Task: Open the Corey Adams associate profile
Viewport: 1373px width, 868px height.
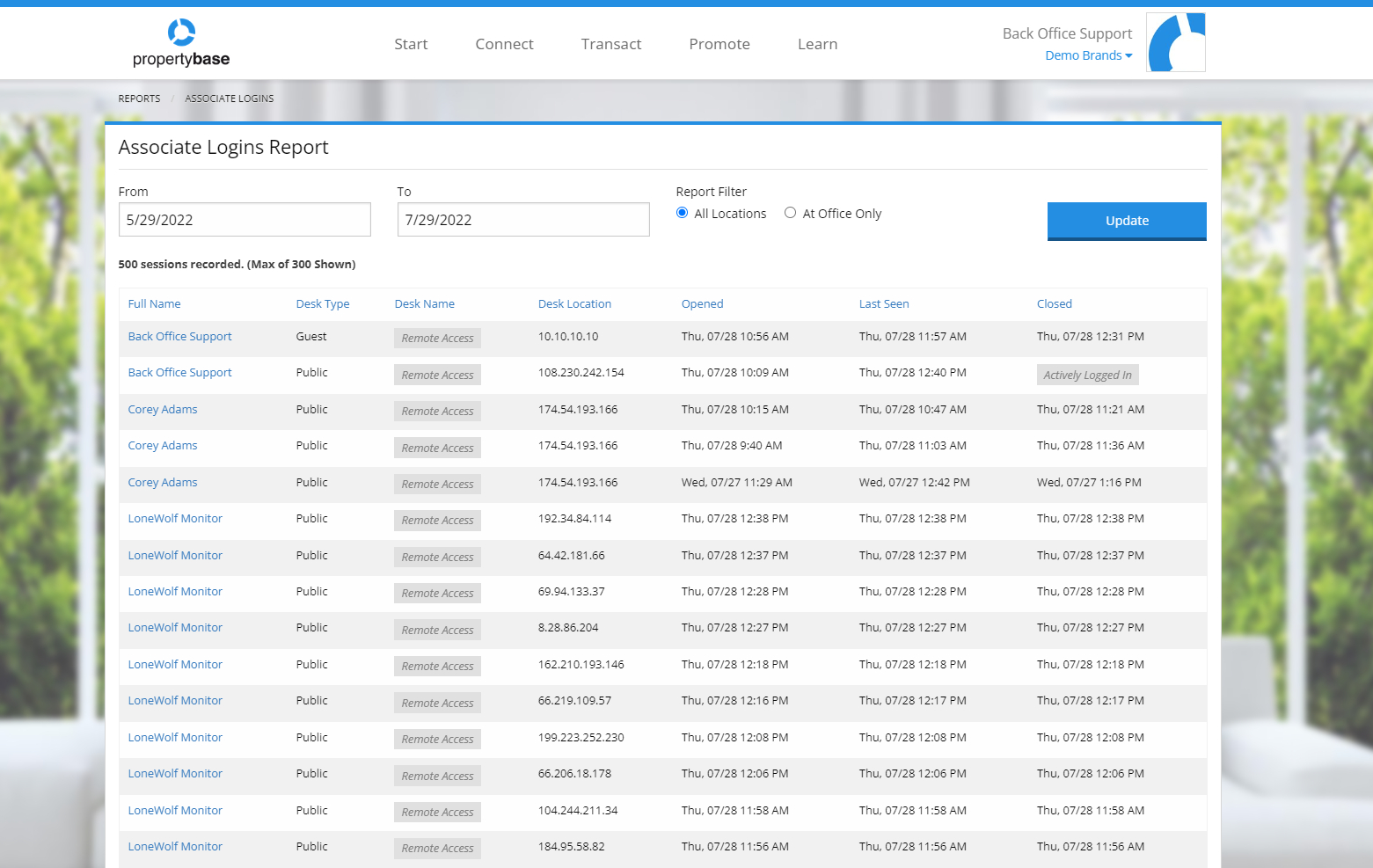Action: point(162,409)
